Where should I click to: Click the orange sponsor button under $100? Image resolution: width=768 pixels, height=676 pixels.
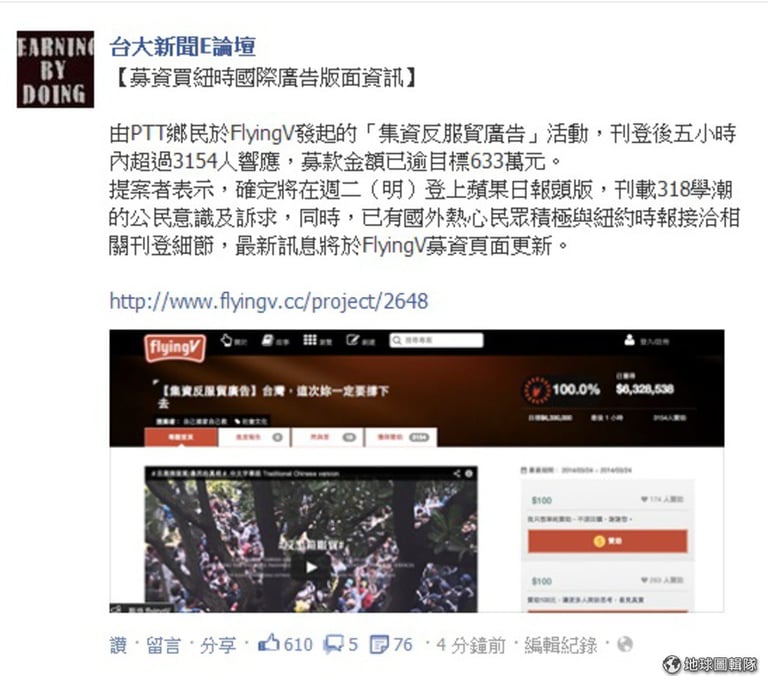coord(608,541)
